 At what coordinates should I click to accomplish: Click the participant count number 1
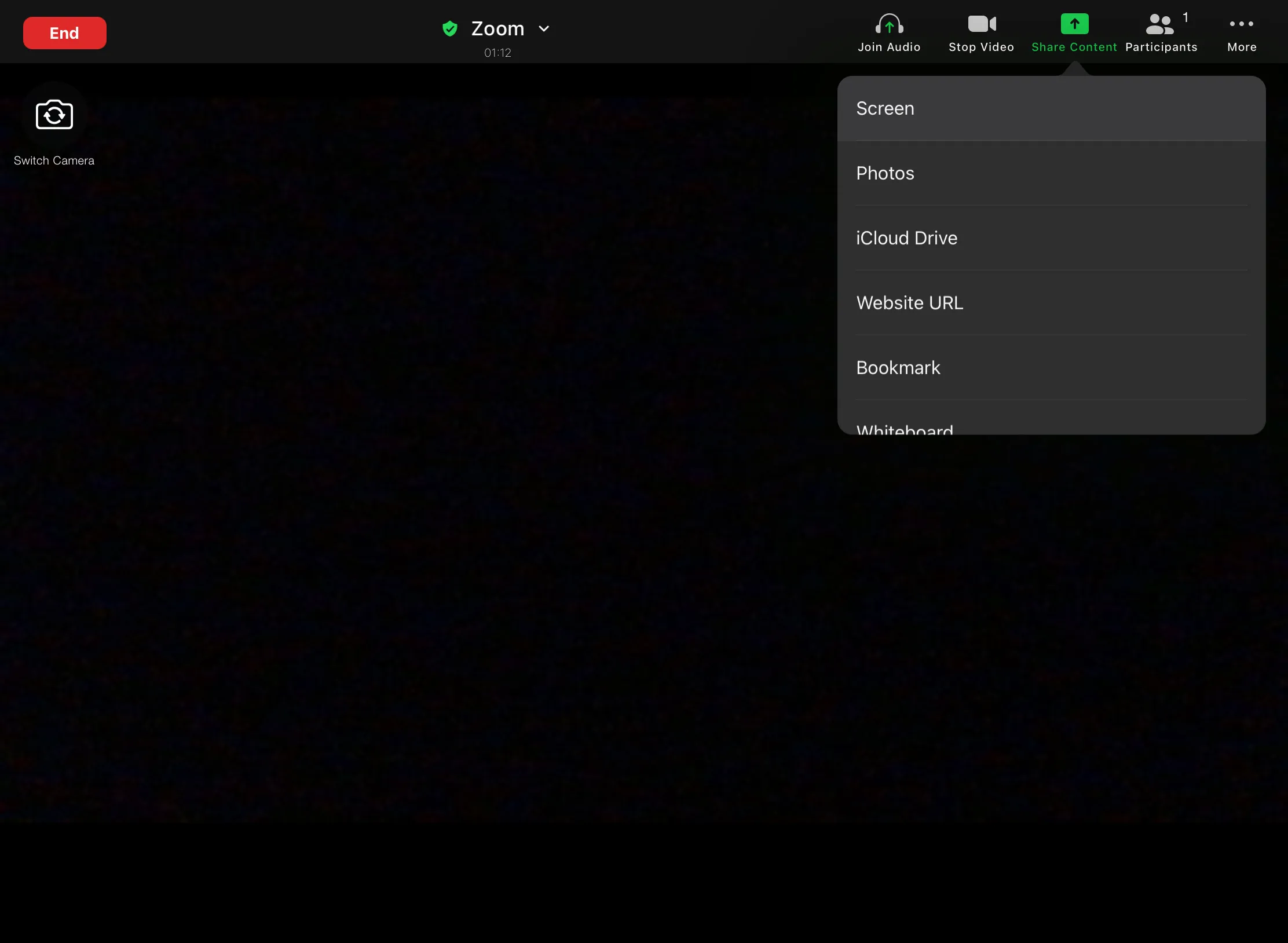pos(1185,17)
